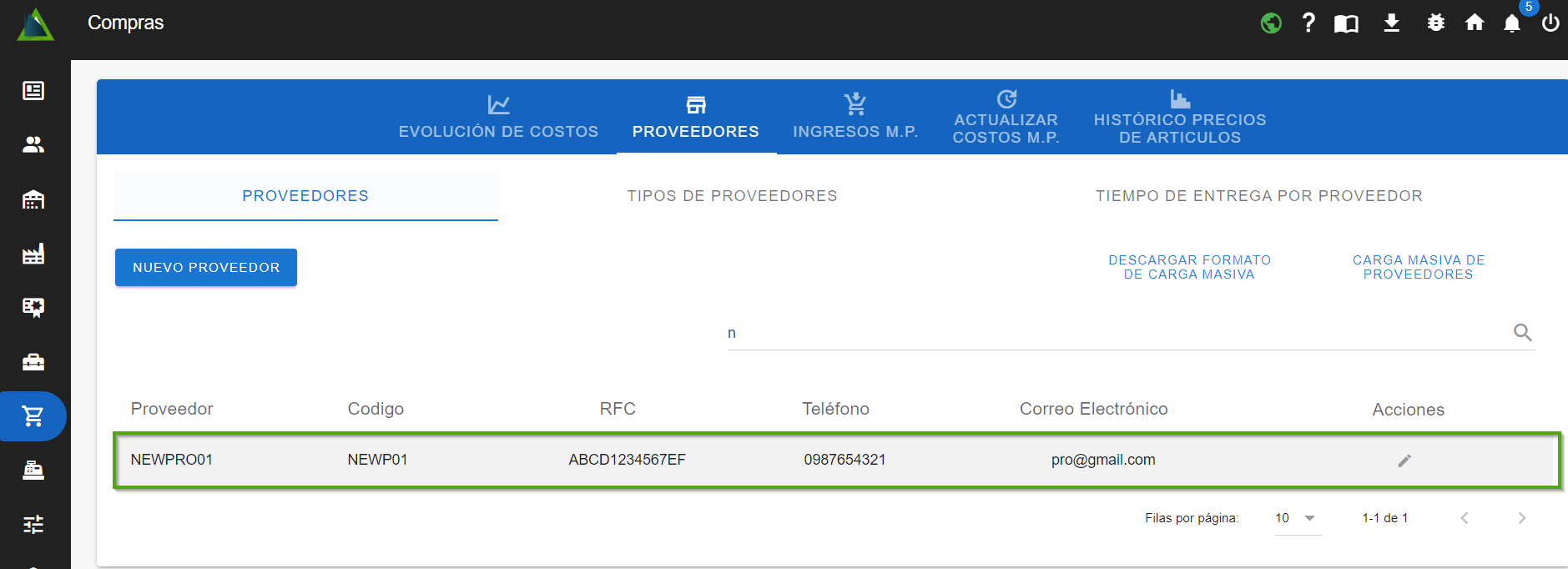Click Descargar Formato de Carga Masiva link
The width and height of the screenshot is (1568, 569).
coord(1189,267)
